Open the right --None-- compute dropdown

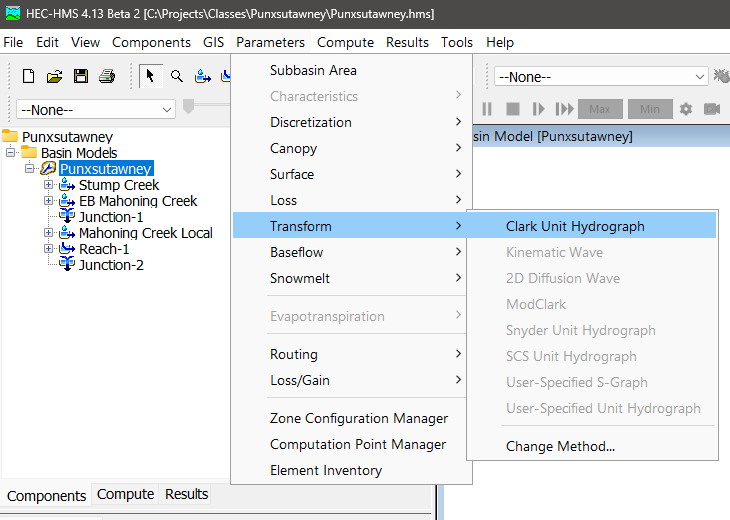point(601,76)
